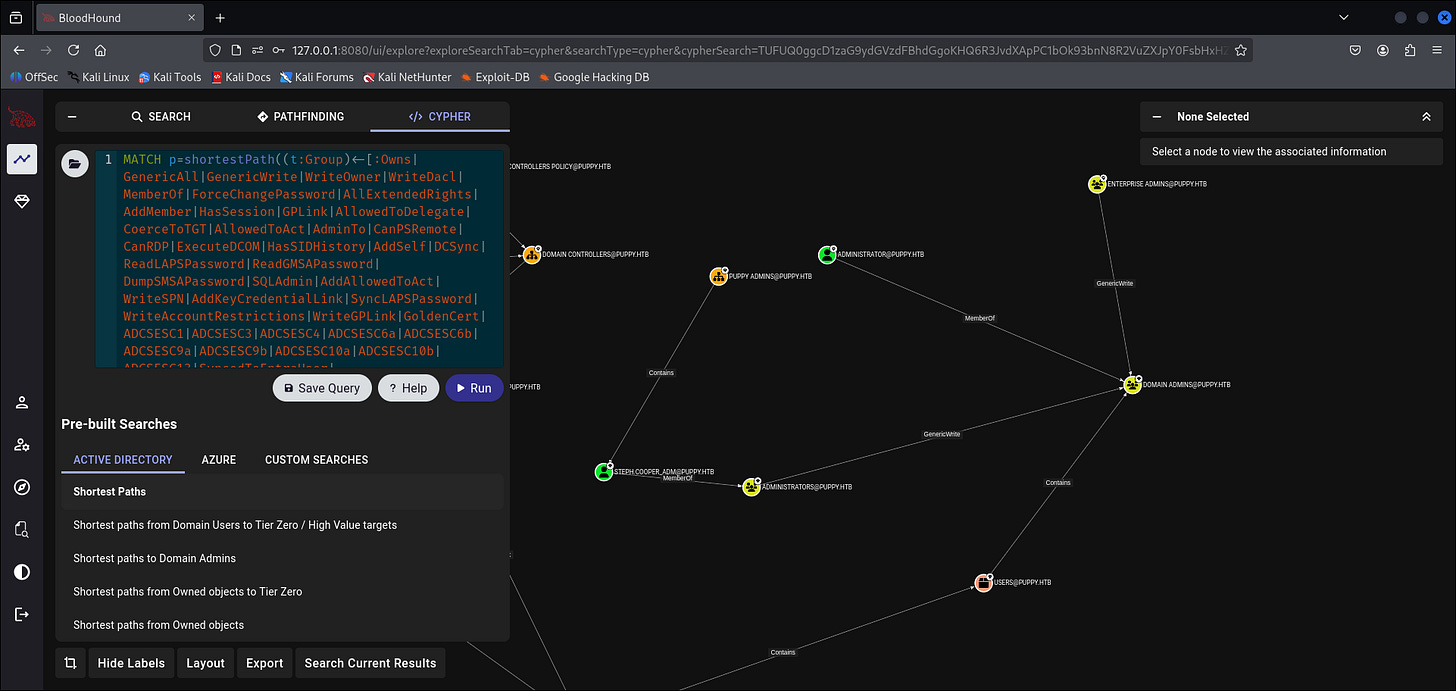Open the Explore graph view in sidebar

22,159
